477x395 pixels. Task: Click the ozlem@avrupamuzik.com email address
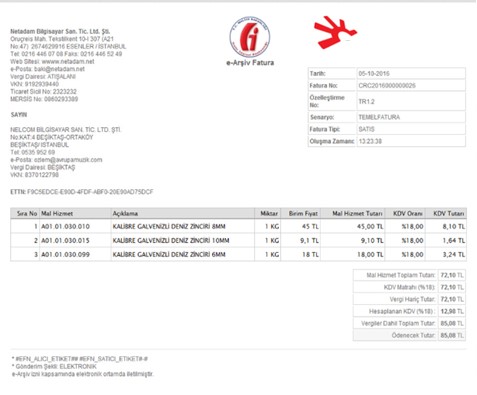[x=68, y=160]
